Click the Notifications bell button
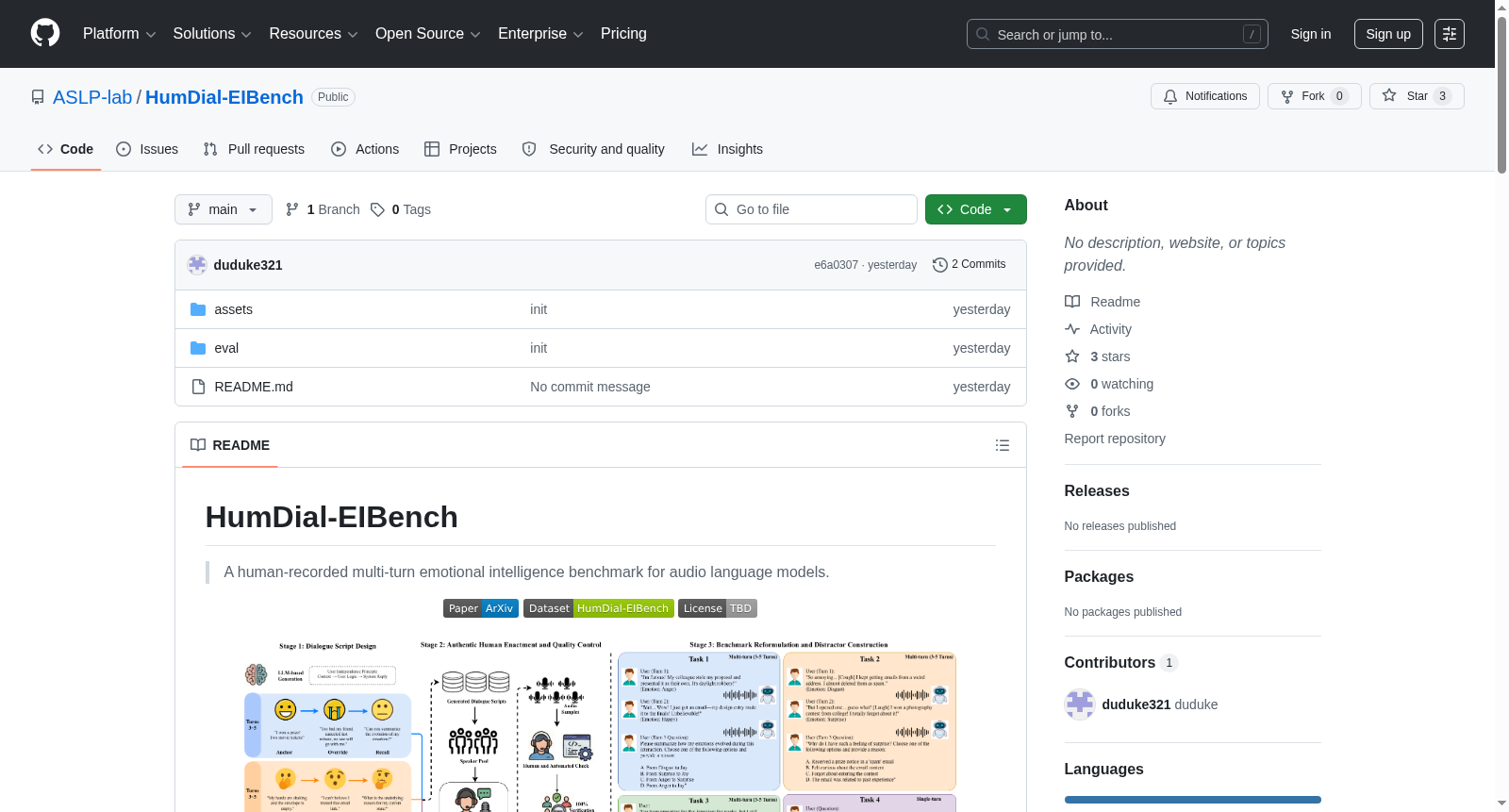The image size is (1509, 812). pos(1205,96)
